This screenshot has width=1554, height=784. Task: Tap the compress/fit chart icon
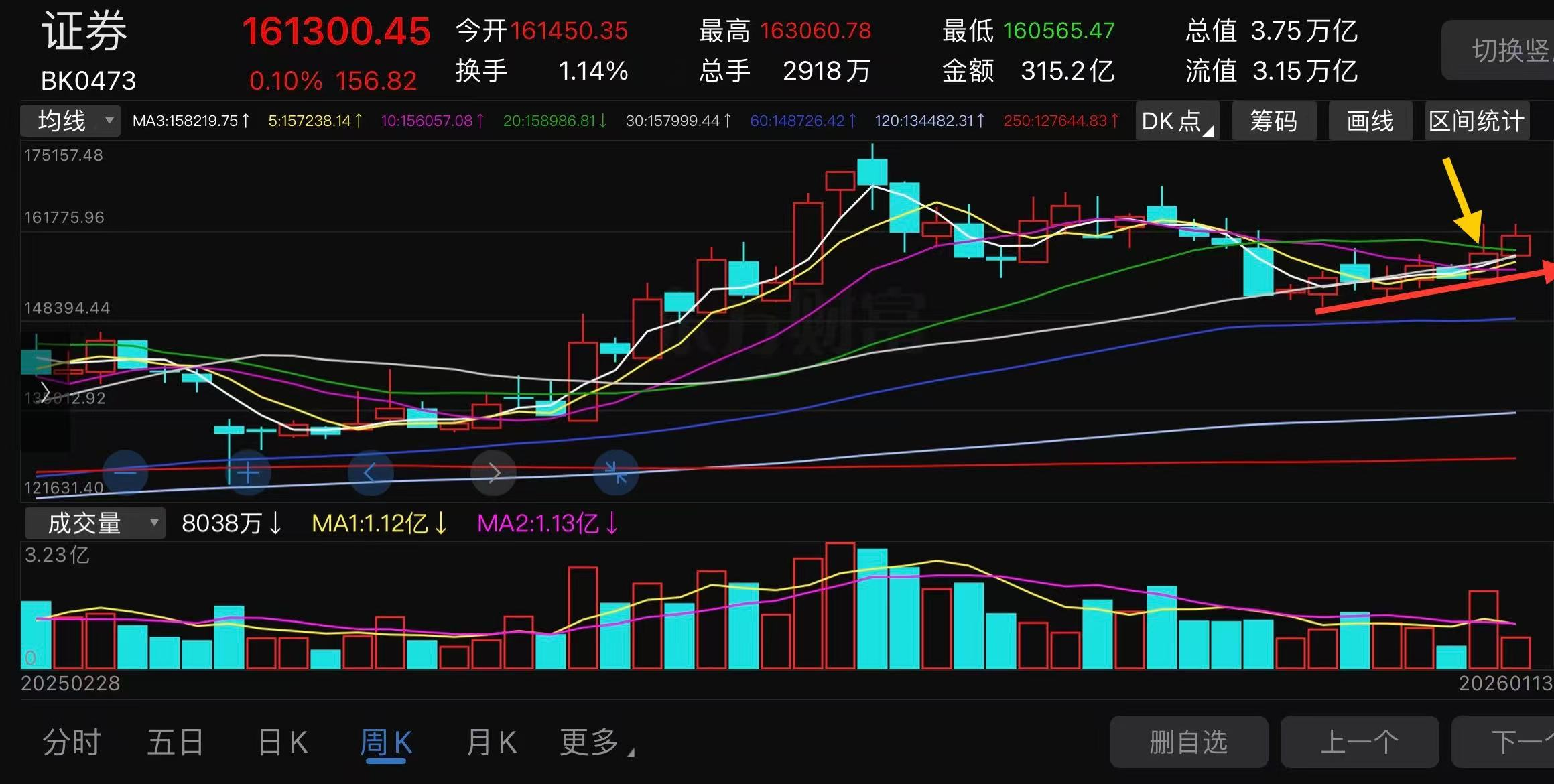pyautogui.click(x=615, y=472)
